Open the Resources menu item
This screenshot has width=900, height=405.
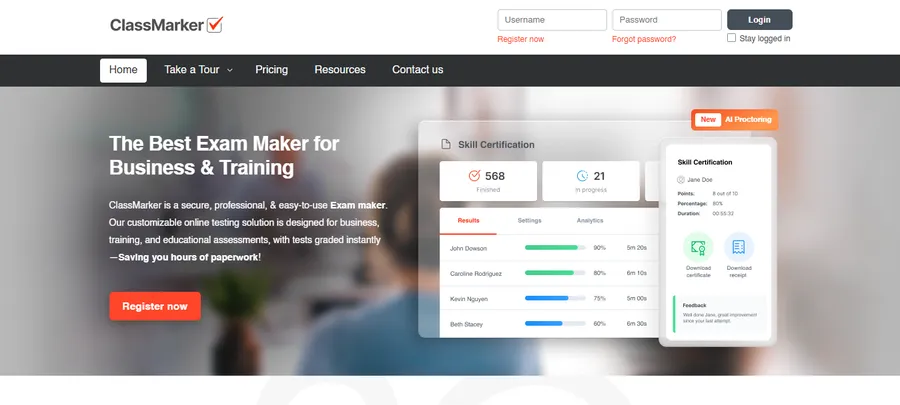pos(340,70)
